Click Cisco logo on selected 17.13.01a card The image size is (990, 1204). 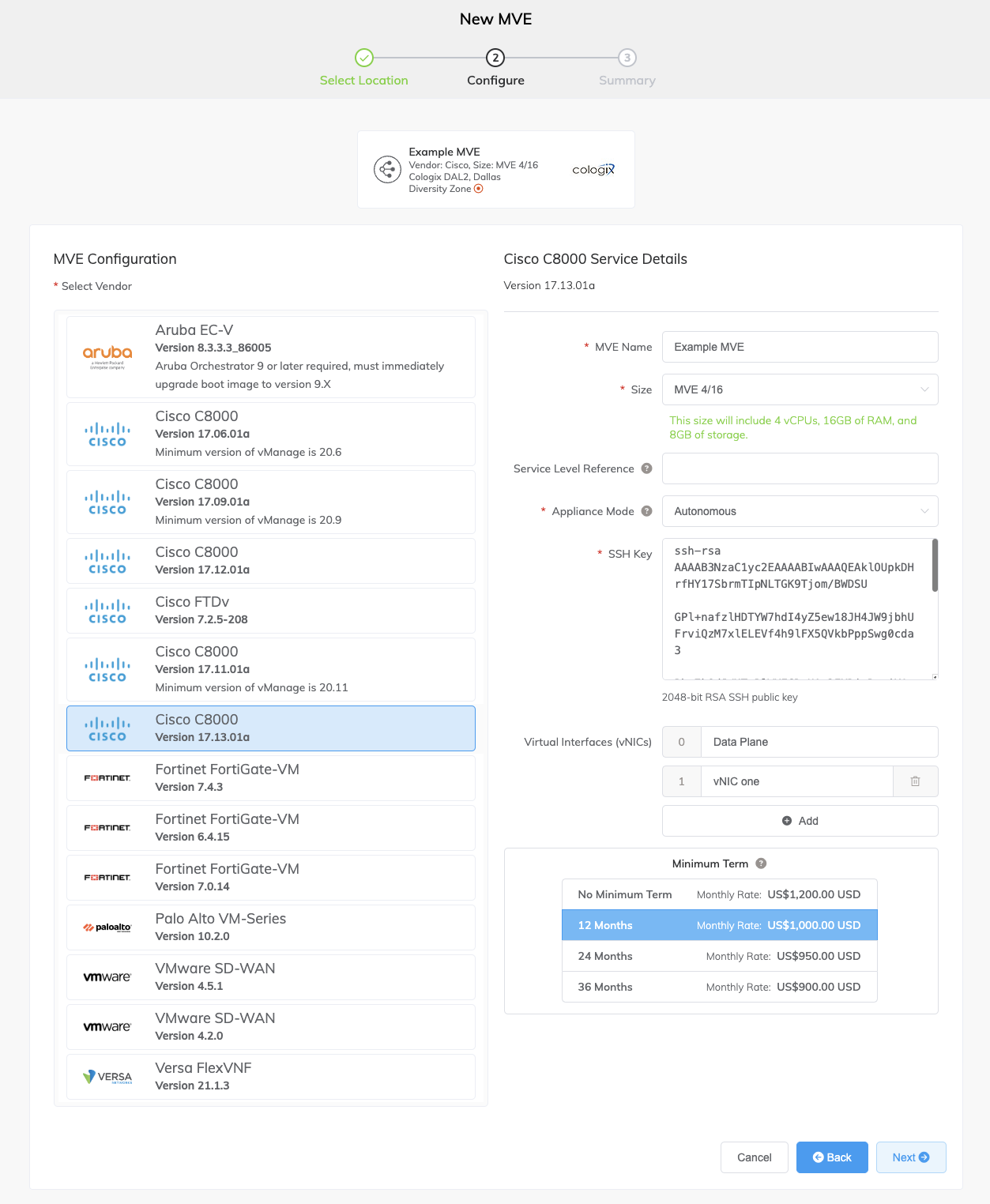[x=107, y=729]
